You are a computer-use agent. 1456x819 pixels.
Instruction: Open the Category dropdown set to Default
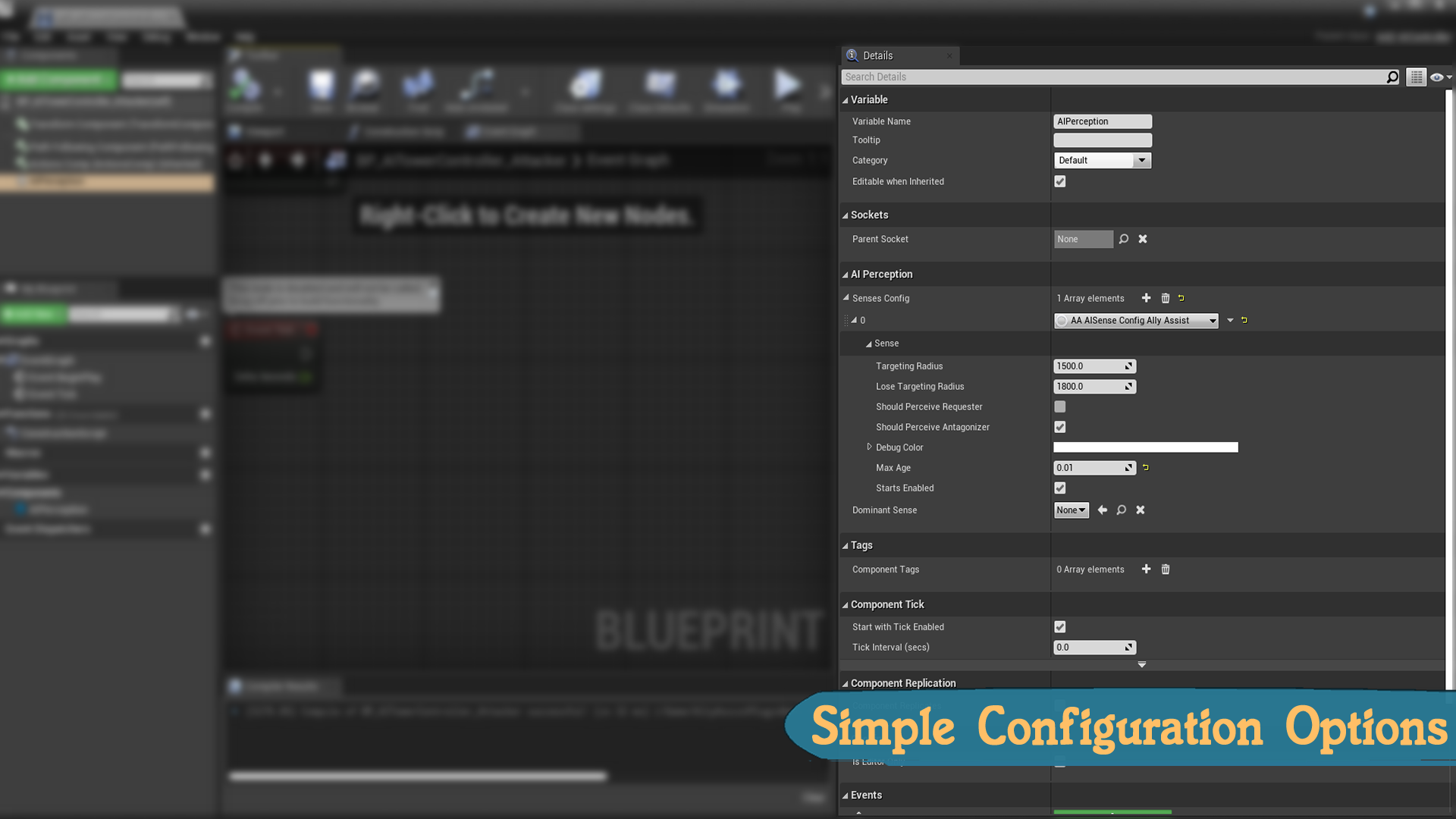[1103, 161]
